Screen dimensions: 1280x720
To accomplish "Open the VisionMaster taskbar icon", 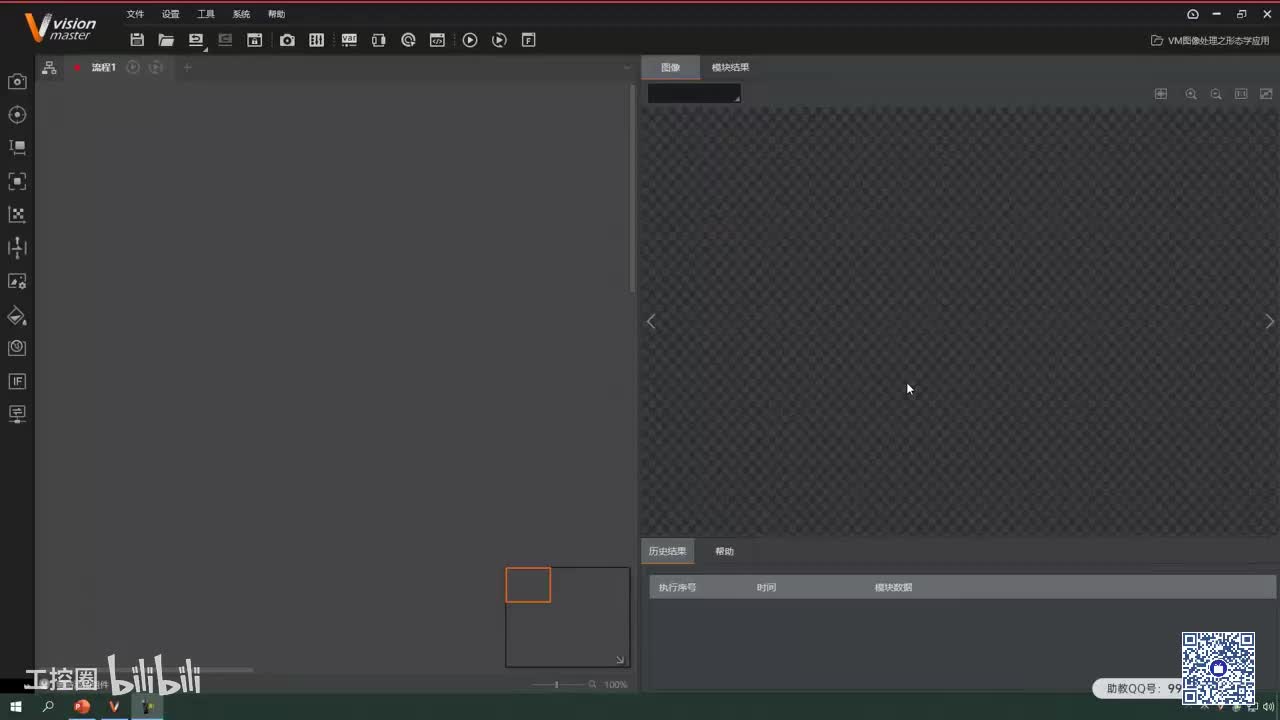I will tap(114, 706).
